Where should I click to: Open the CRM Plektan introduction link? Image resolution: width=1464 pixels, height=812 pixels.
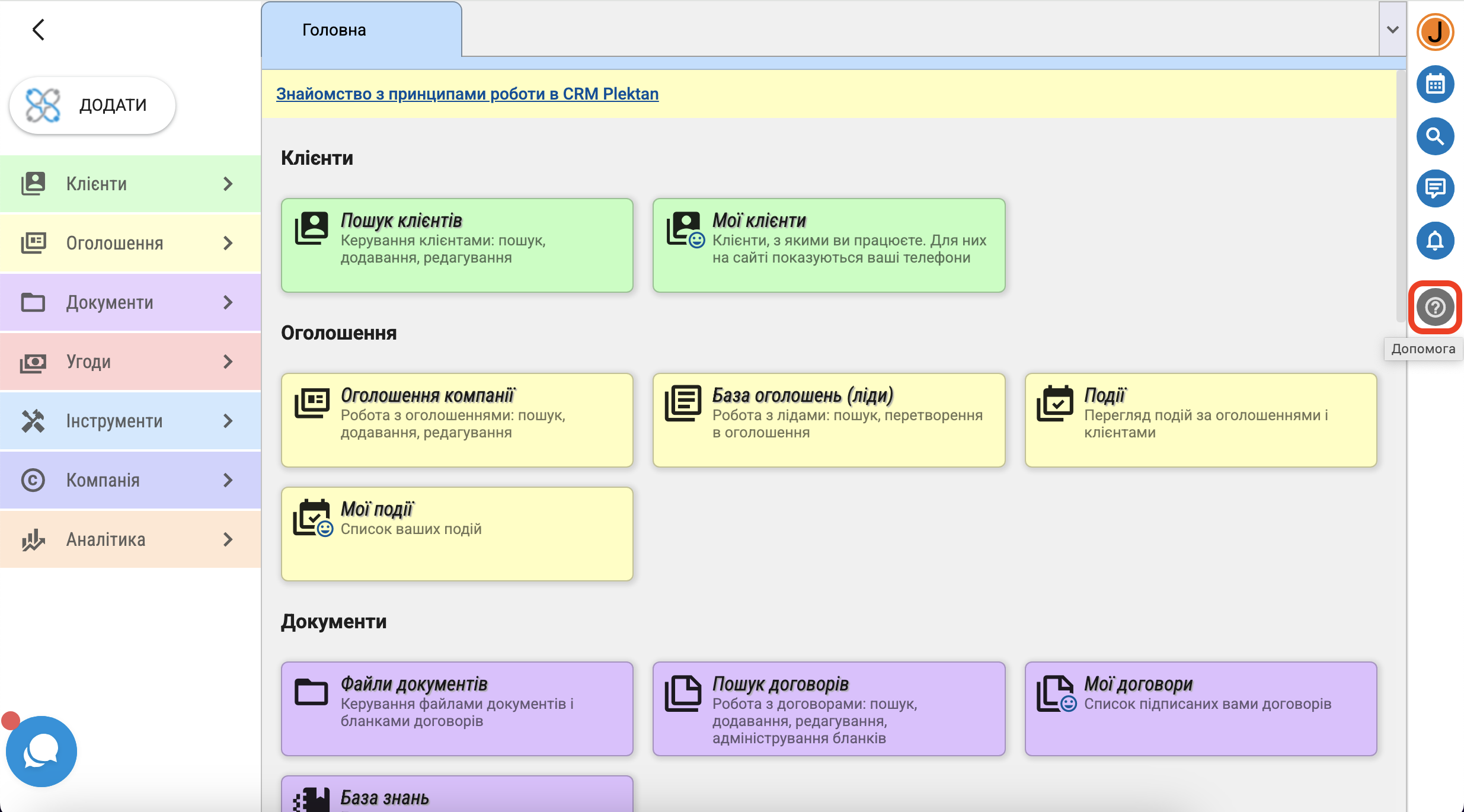(x=467, y=94)
